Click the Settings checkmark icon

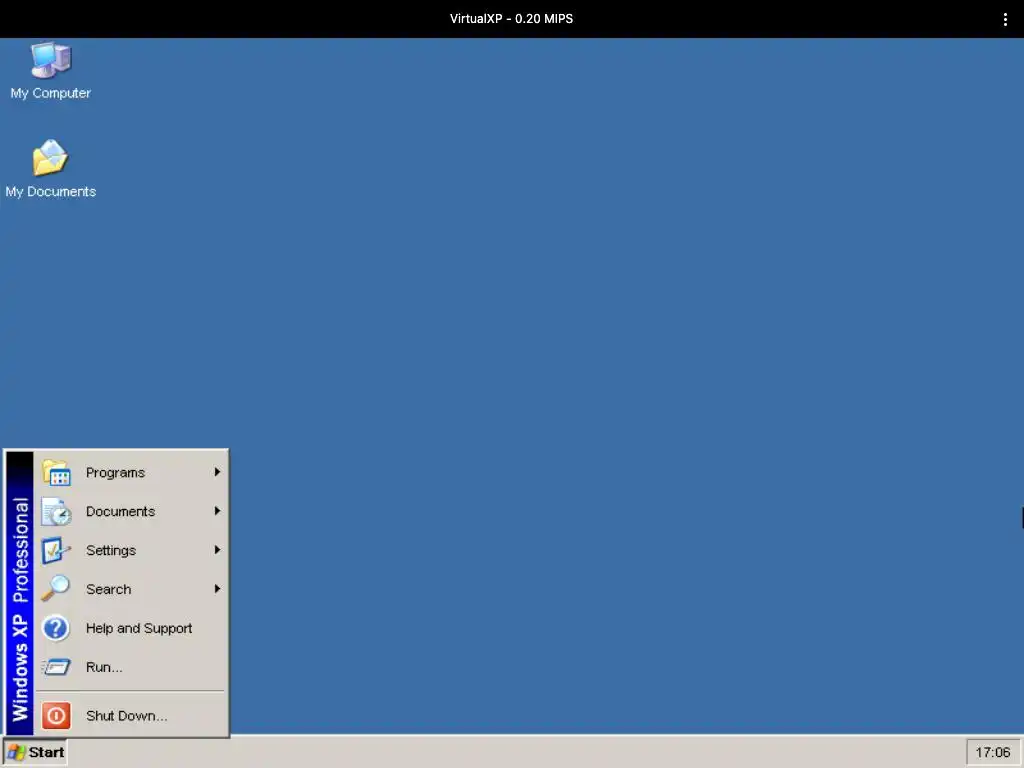(56, 551)
